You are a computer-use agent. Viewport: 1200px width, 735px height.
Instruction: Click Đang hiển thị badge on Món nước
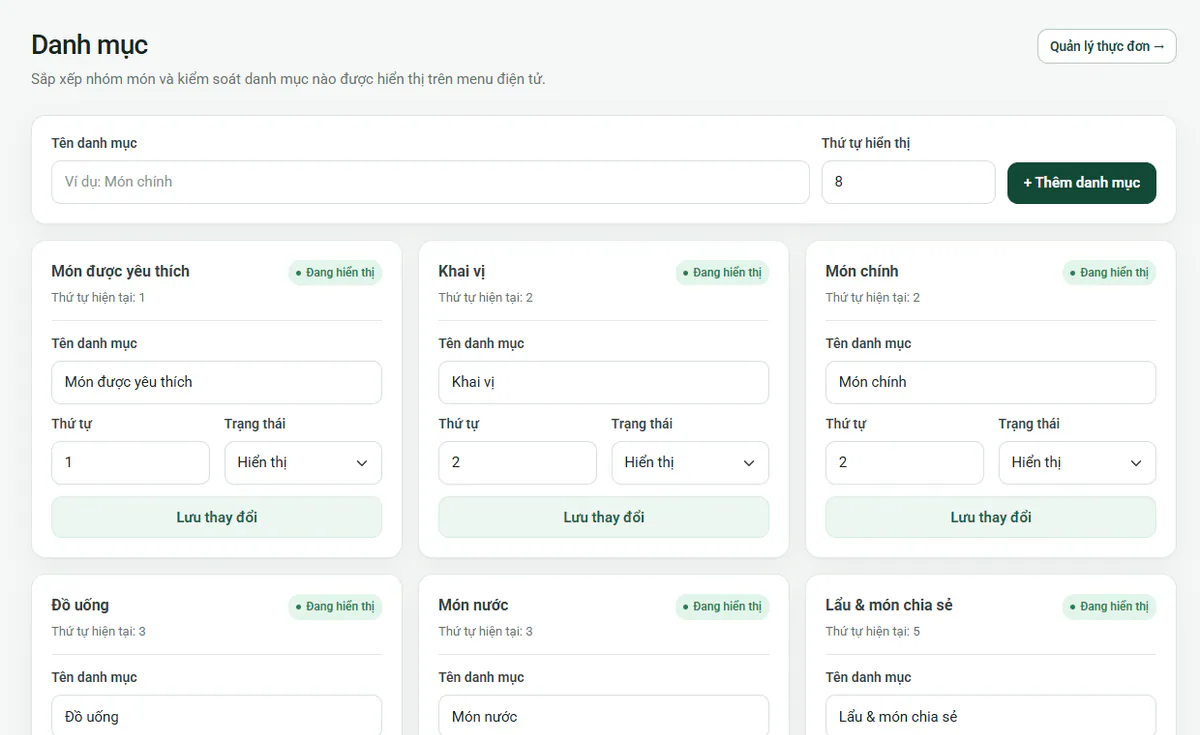click(x=722, y=606)
